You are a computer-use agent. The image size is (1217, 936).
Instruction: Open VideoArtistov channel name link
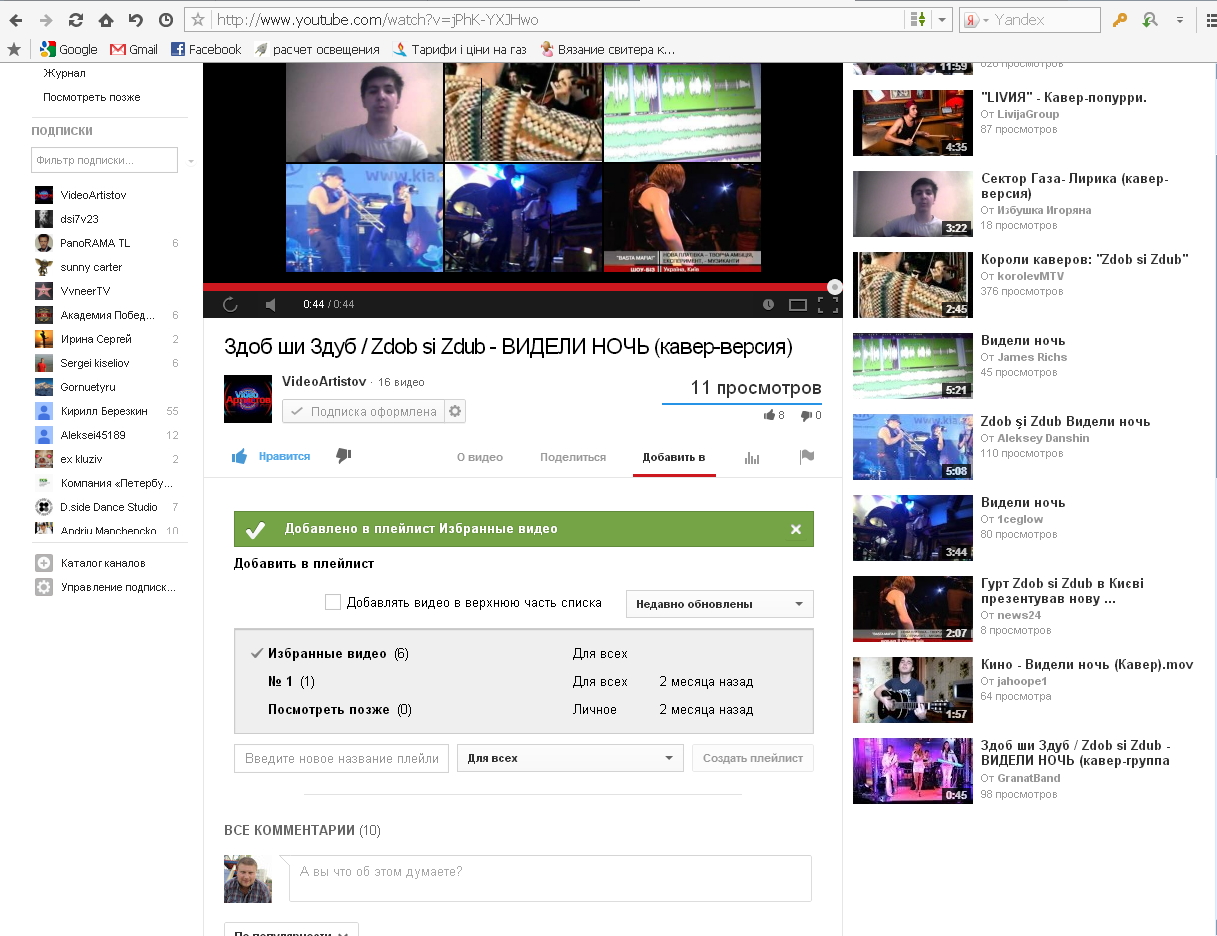pyautogui.click(x=324, y=382)
